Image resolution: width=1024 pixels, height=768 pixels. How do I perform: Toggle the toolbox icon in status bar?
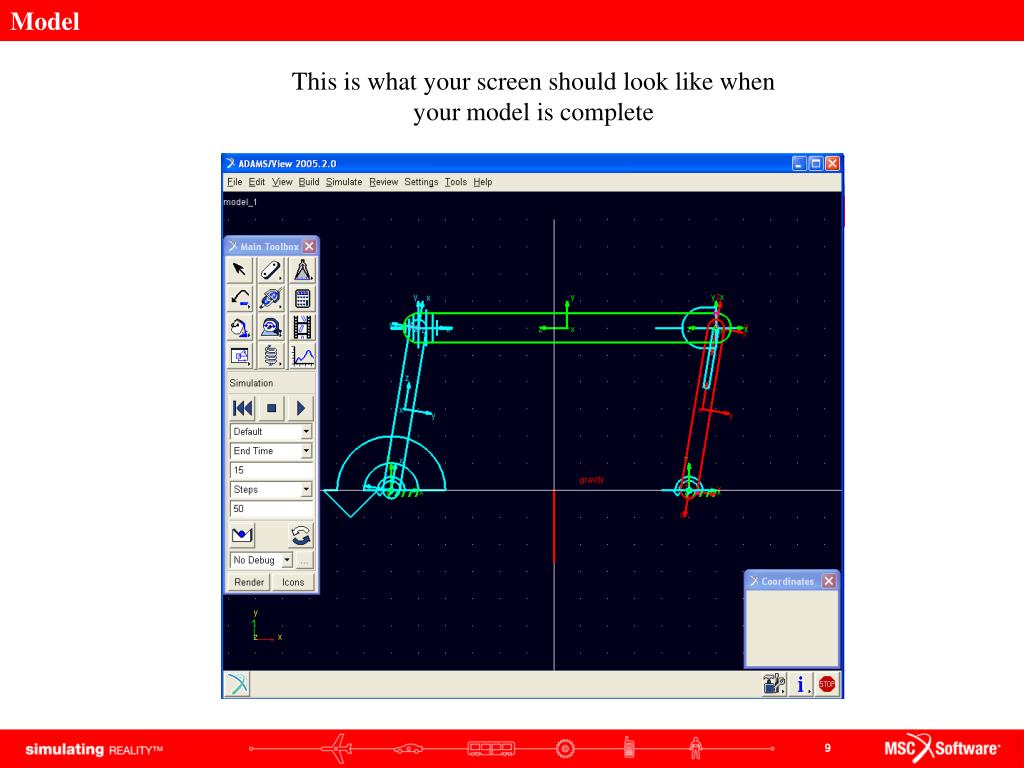point(774,684)
